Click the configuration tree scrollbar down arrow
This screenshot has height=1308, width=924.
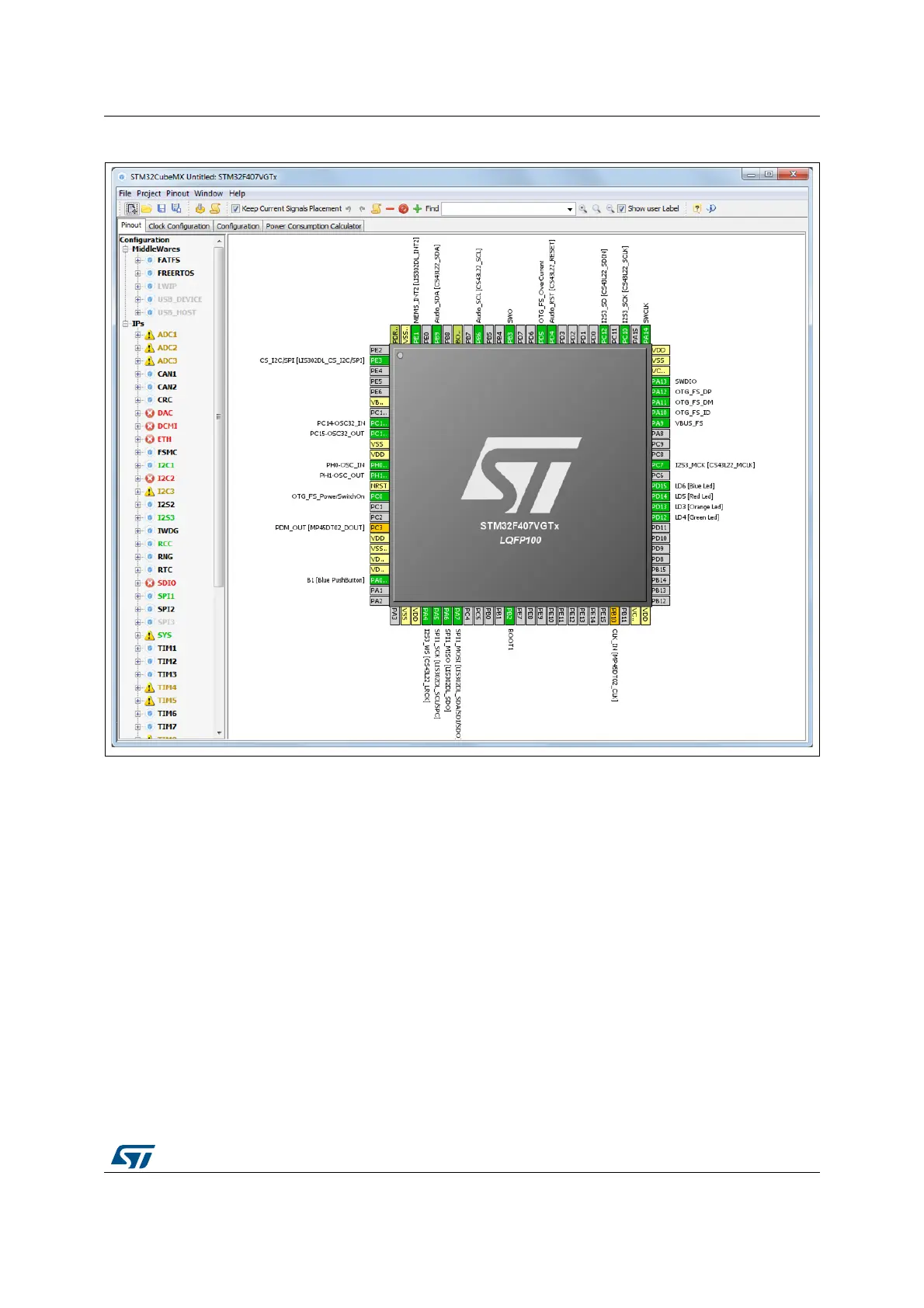[220, 733]
